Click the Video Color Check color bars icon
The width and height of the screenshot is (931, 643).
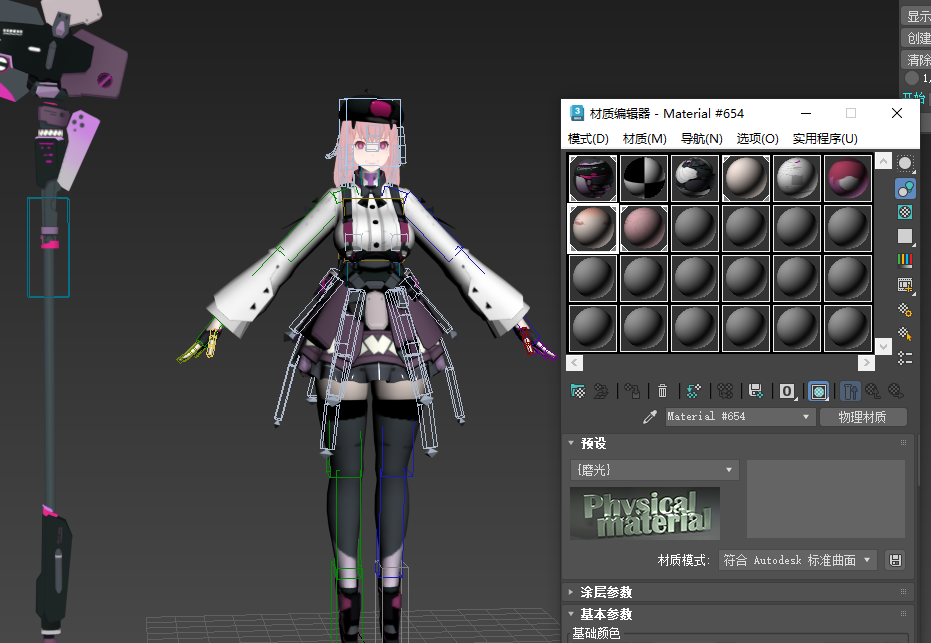pos(905,259)
